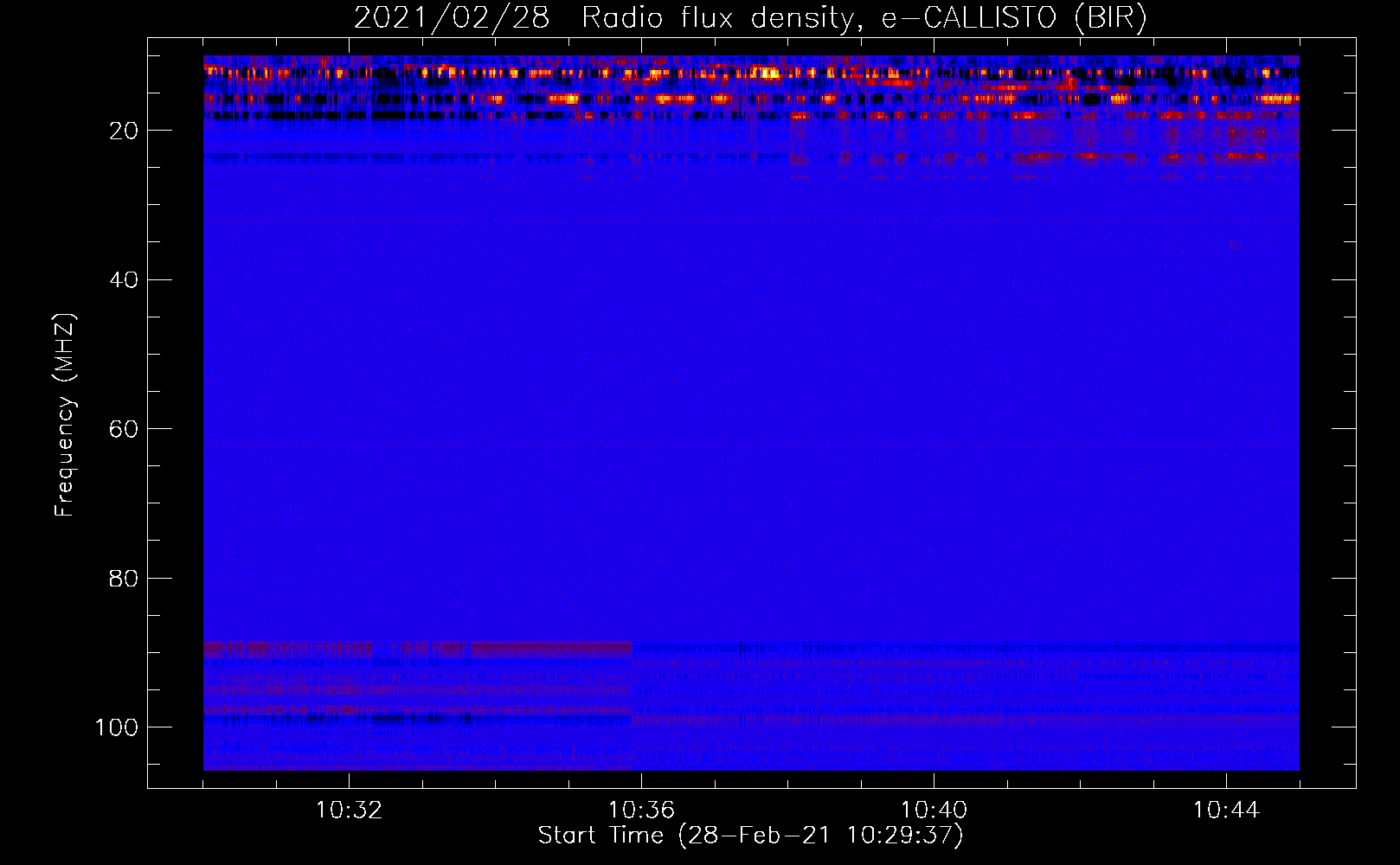The height and width of the screenshot is (865, 1400).
Task: Click the 'Start Time (28-Feb-21 10:29:37)' label
Action: [x=750, y=836]
